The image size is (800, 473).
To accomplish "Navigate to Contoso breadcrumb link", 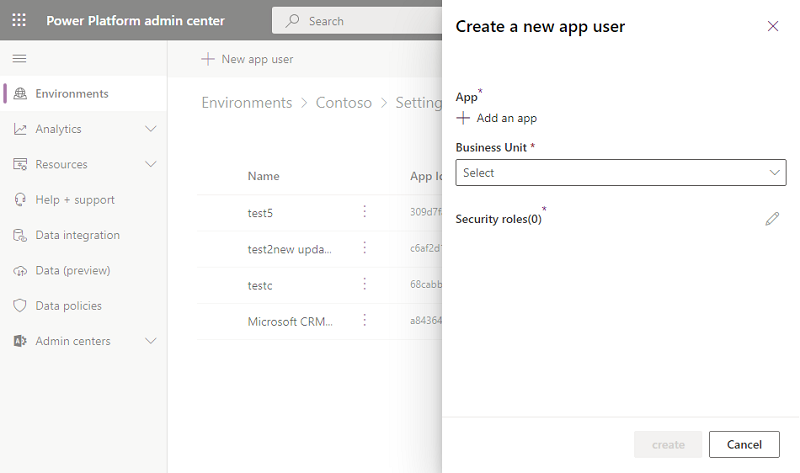I will pos(343,103).
